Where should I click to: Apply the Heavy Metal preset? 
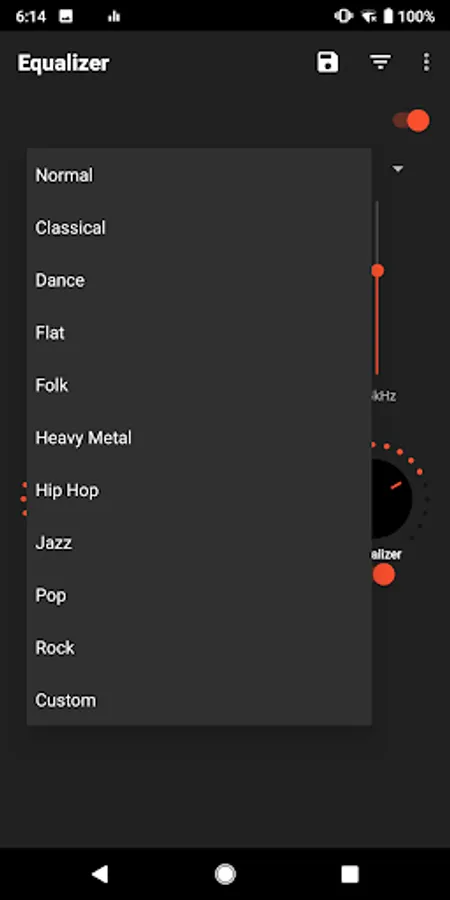tap(199, 438)
